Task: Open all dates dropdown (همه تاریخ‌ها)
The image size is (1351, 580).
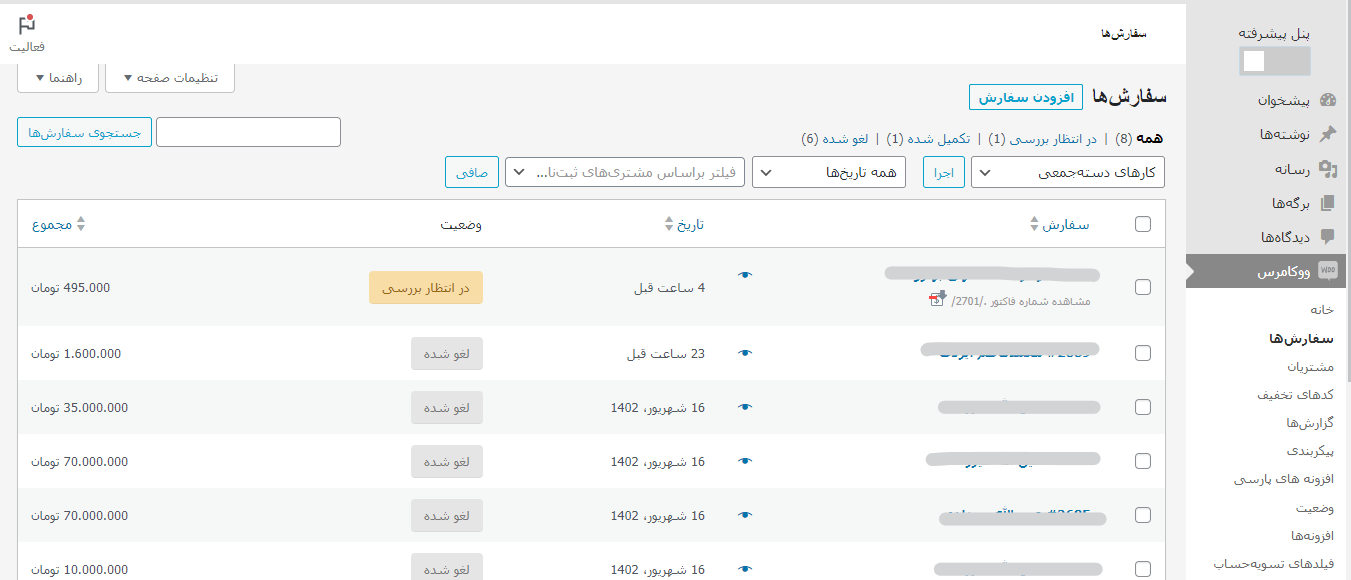Action: pos(828,172)
